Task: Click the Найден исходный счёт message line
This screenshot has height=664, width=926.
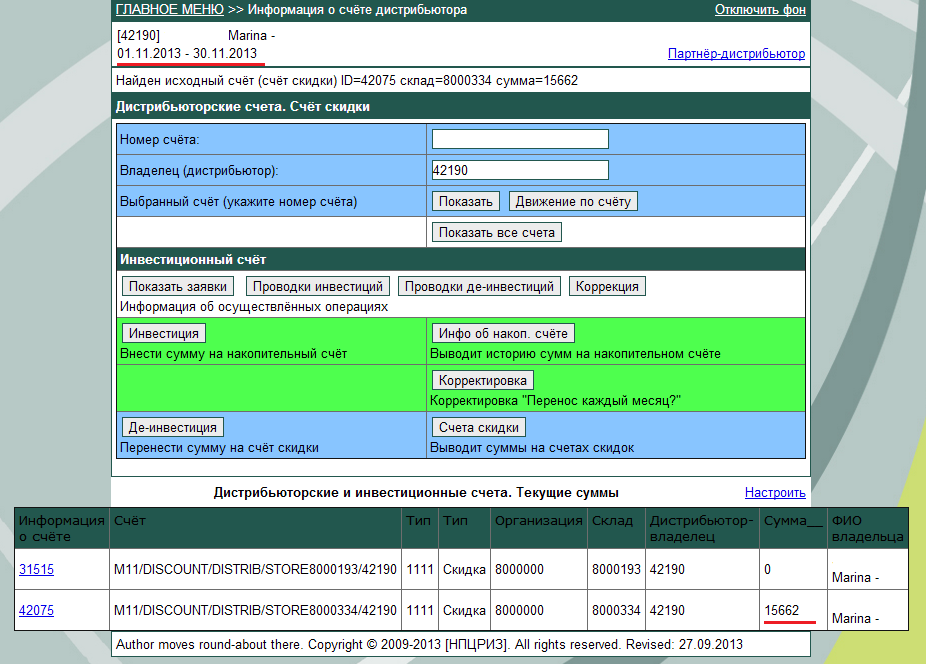Action: [x=347, y=80]
